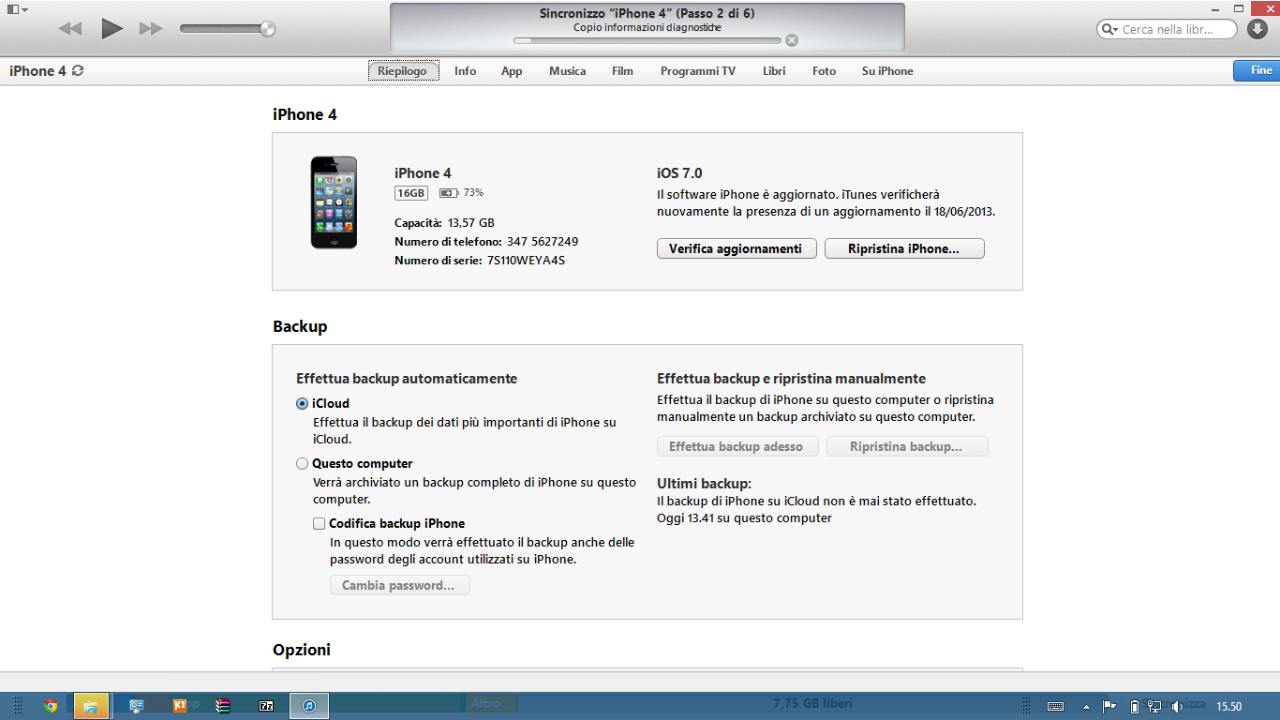This screenshot has width=1280, height=720.
Task: Open Google Chrome from the taskbar
Action: pos(51,706)
